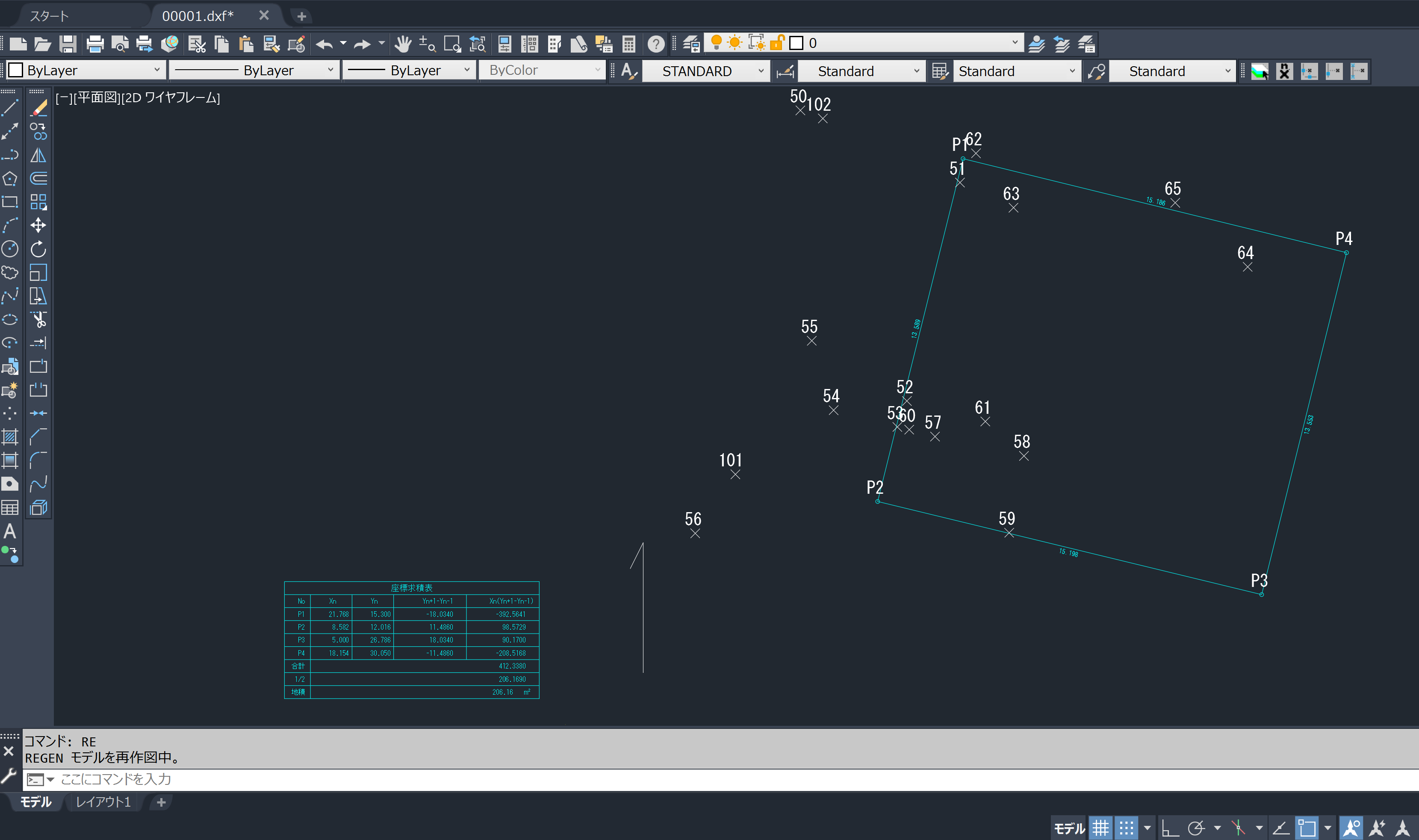Toggle ortho mode in status bar
This screenshot has width=1419, height=840.
click(1170, 828)
